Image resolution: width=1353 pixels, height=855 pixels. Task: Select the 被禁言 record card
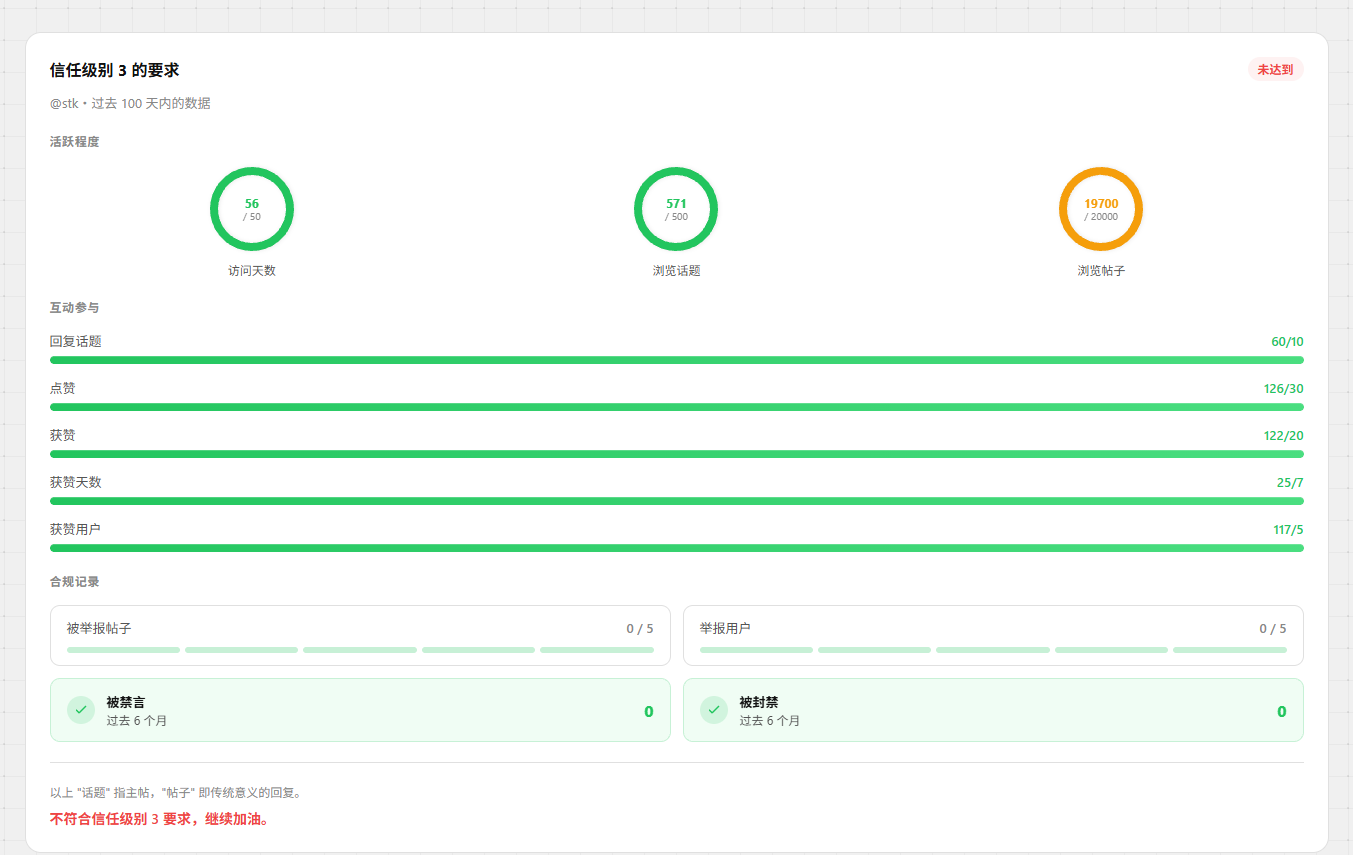360,710
